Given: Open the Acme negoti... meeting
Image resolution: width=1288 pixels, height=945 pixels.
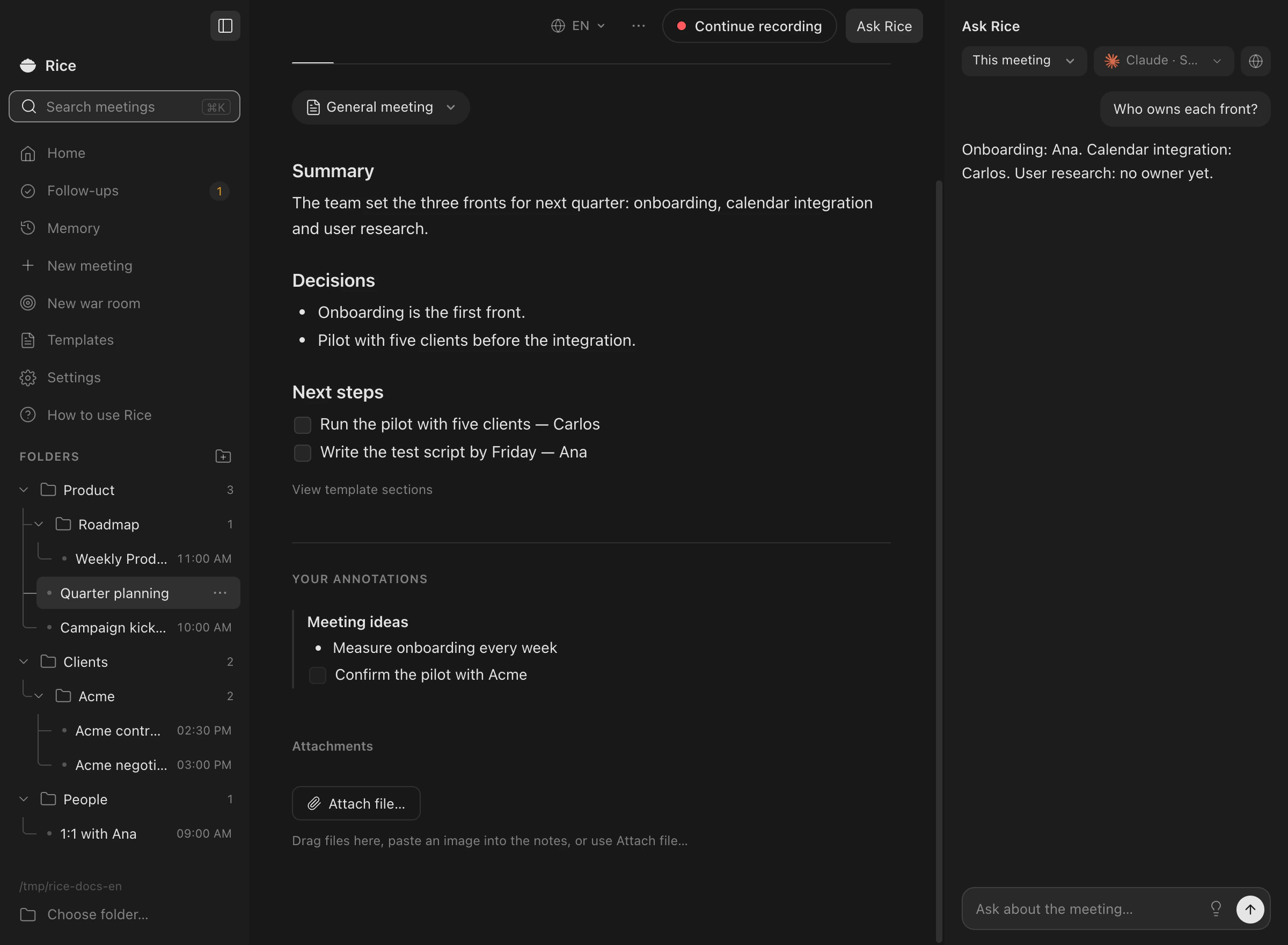Looking at the screenshot, I should 146,764.
